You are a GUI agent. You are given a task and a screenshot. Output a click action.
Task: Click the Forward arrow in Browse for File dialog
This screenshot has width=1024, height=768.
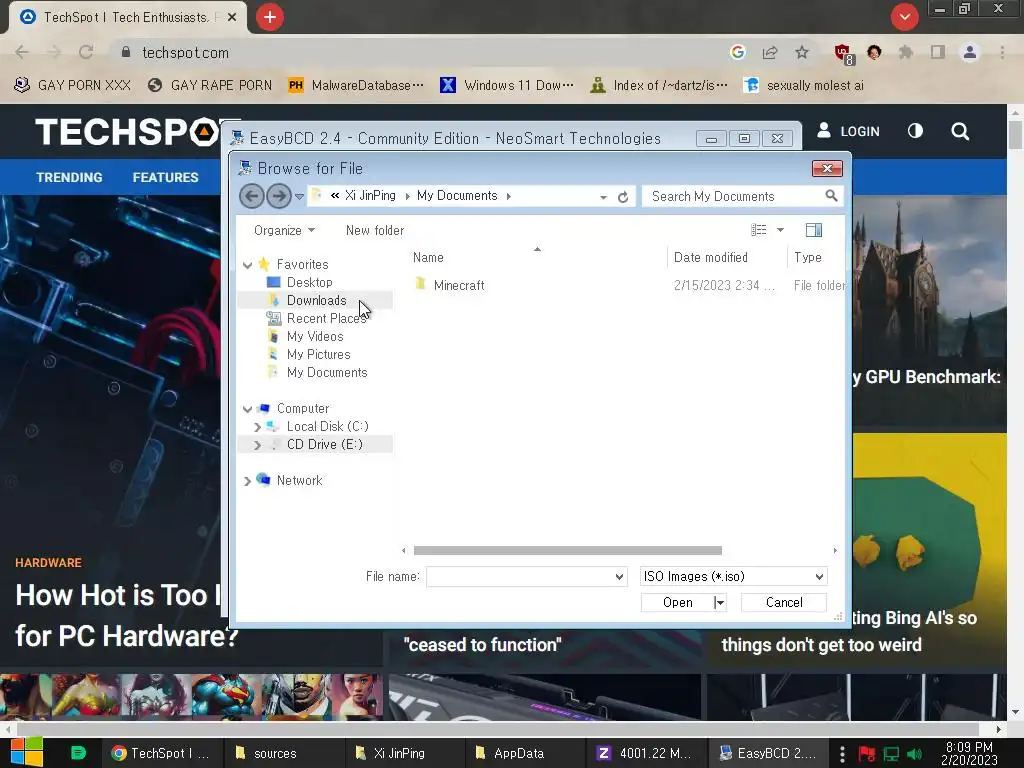tap(279, 196)
